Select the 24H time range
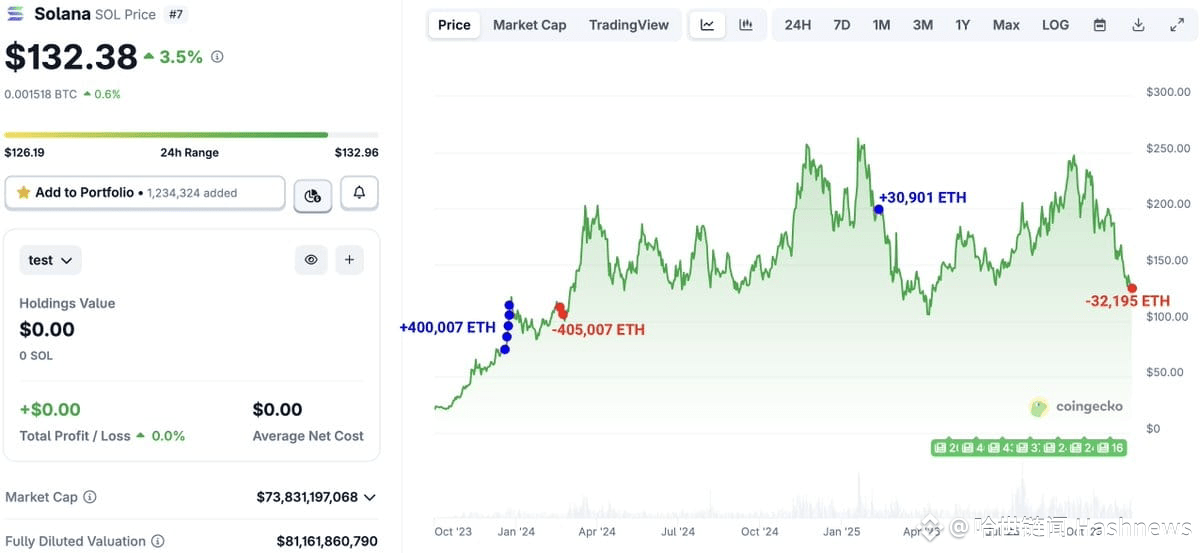The width and height of the screenshot is (1200, 553). [798, 25]
